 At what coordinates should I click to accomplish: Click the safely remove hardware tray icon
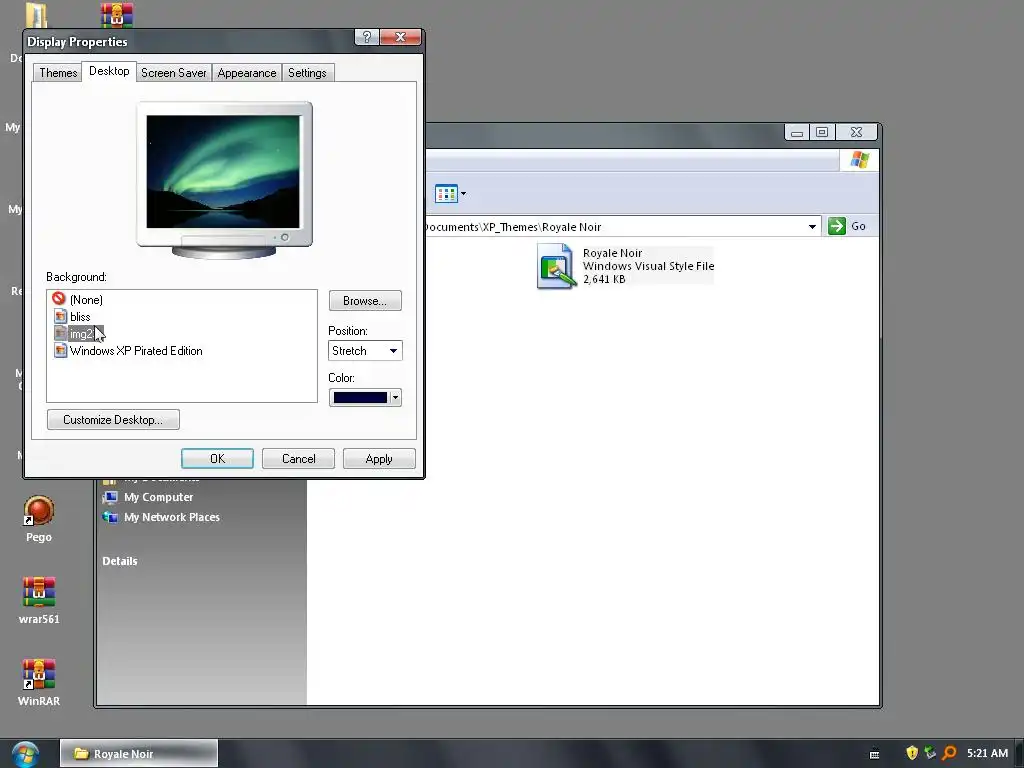tap(931, 753)
